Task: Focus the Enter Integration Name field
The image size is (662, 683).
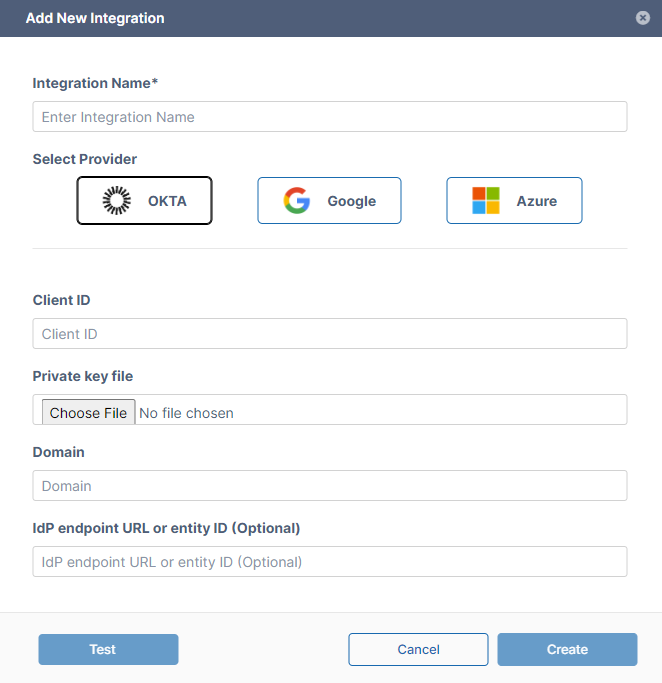Action: [329, 117]
